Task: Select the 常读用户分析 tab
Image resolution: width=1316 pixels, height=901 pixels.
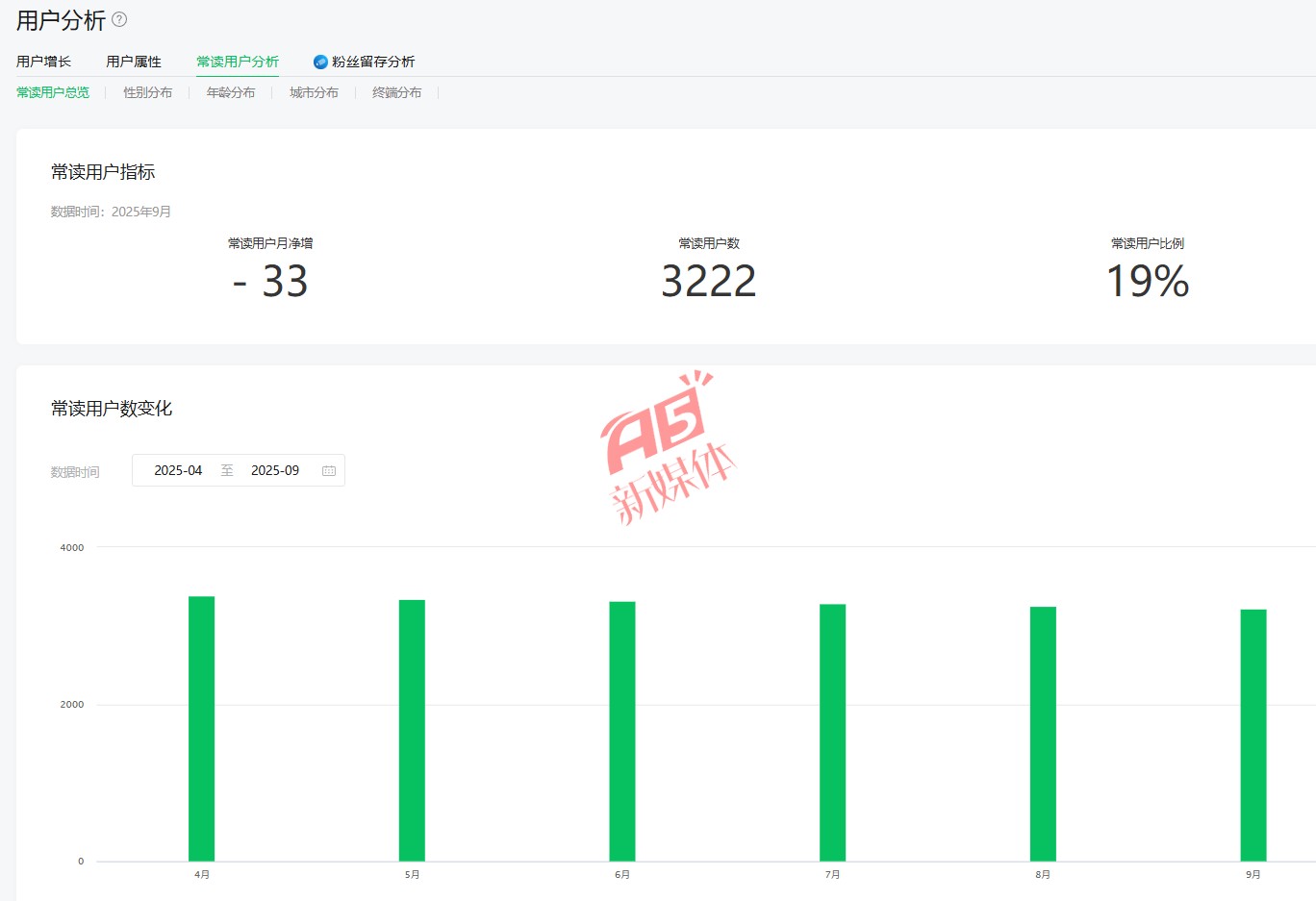Action: (238, 62)
